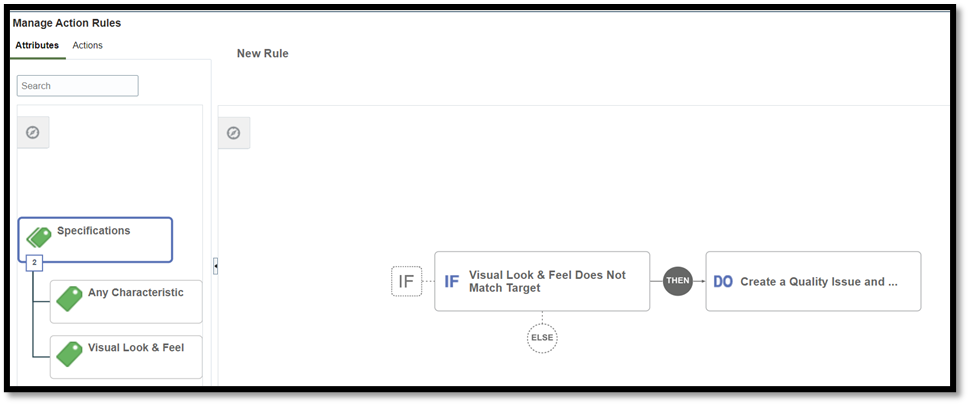The width and height of the screenshot is (969, 405).
Task: Click the attribute Search field
Action: (x=78, y=86)
